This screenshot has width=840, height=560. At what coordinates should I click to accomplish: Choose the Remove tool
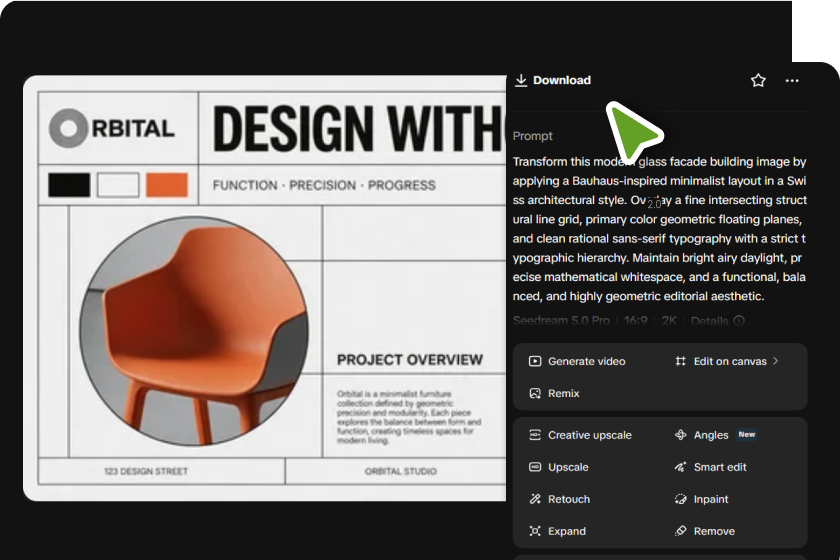click(x=714, y=531)
